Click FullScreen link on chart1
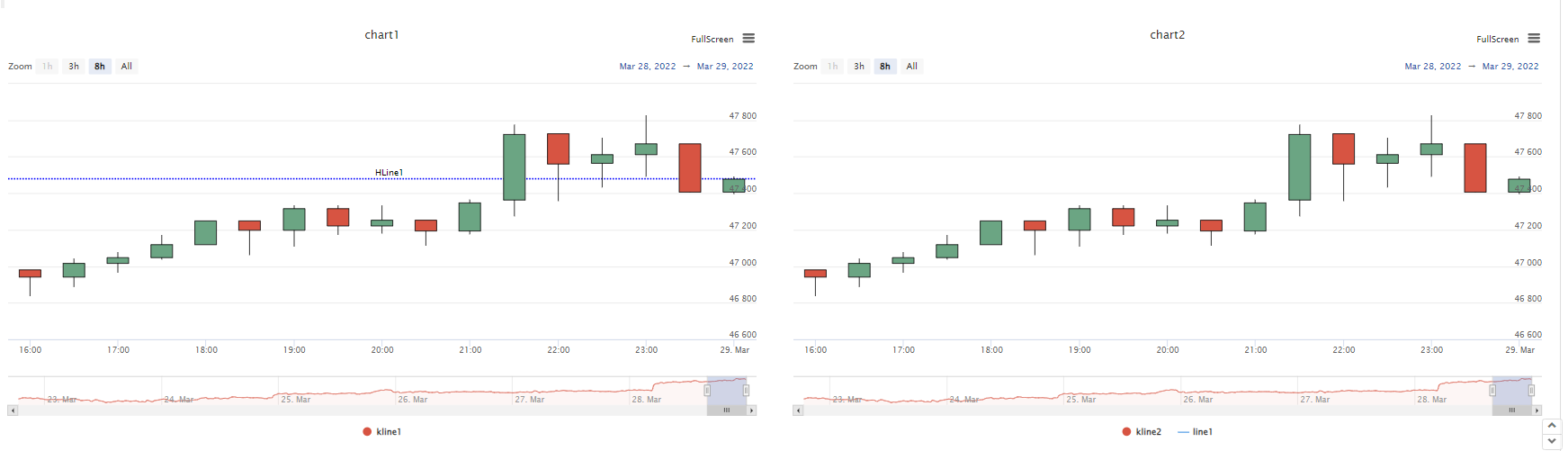 [712, 40]
